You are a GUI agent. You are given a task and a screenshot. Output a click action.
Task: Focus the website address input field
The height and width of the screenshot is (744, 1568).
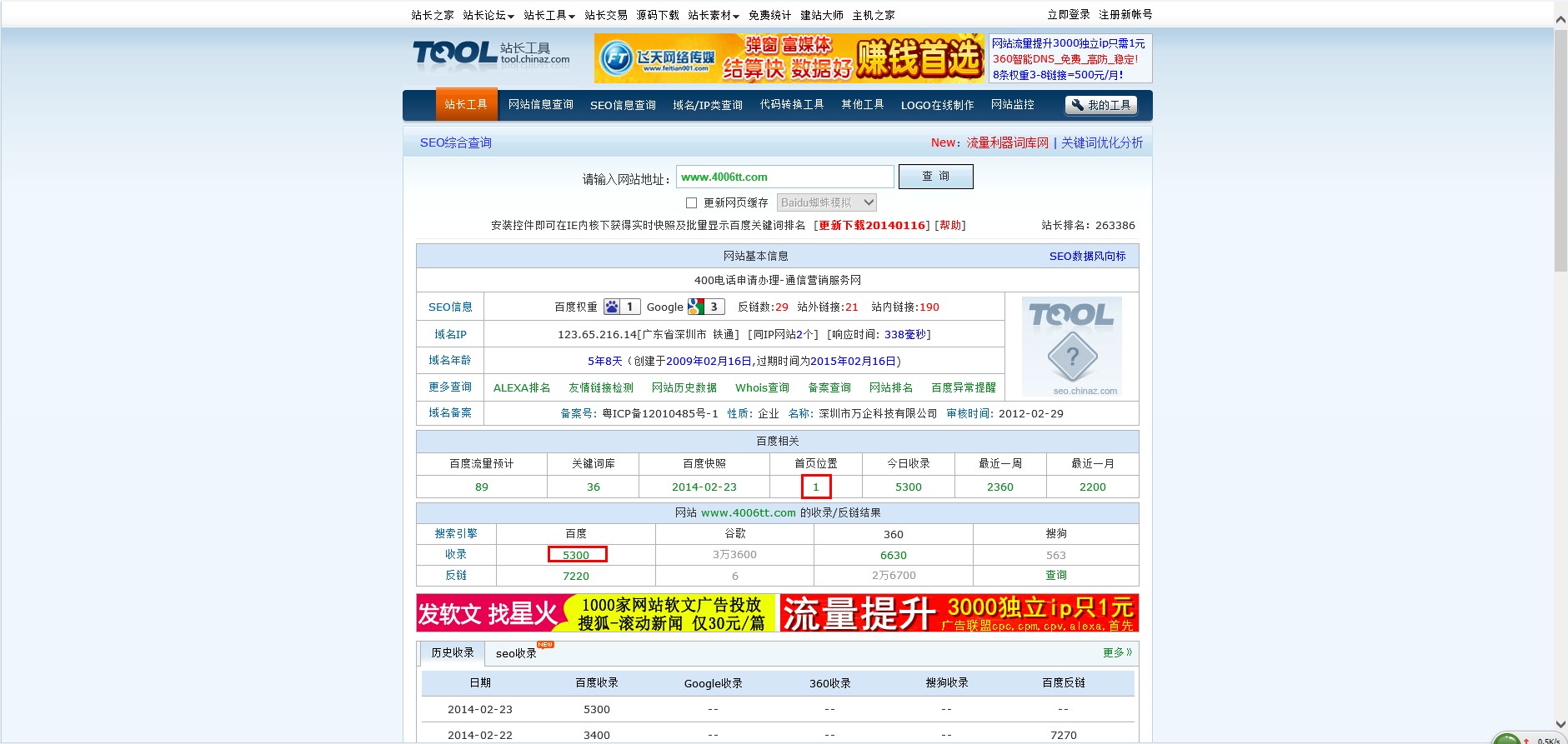[785, 177]
